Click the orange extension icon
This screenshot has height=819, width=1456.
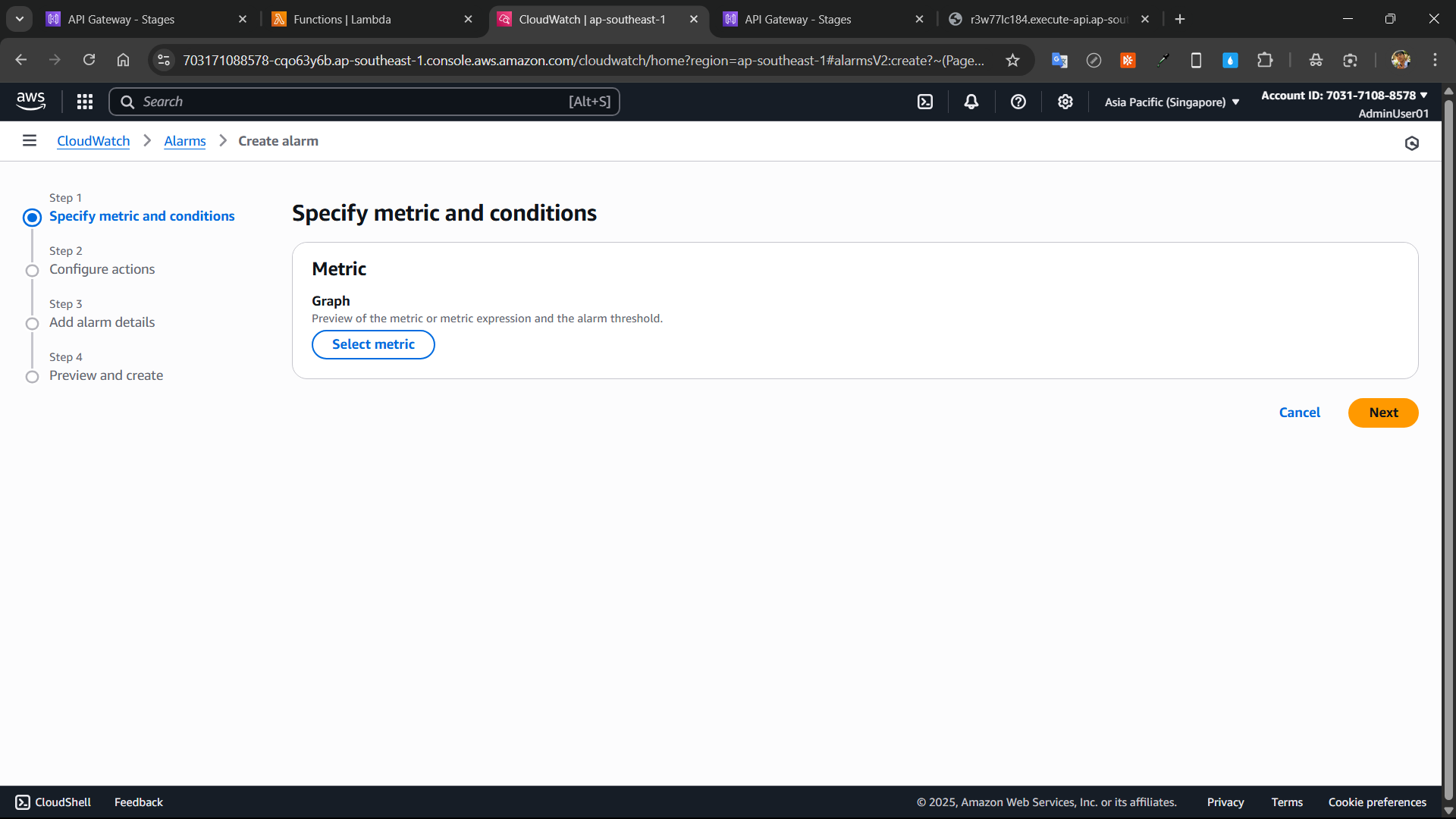(1128, 60)
